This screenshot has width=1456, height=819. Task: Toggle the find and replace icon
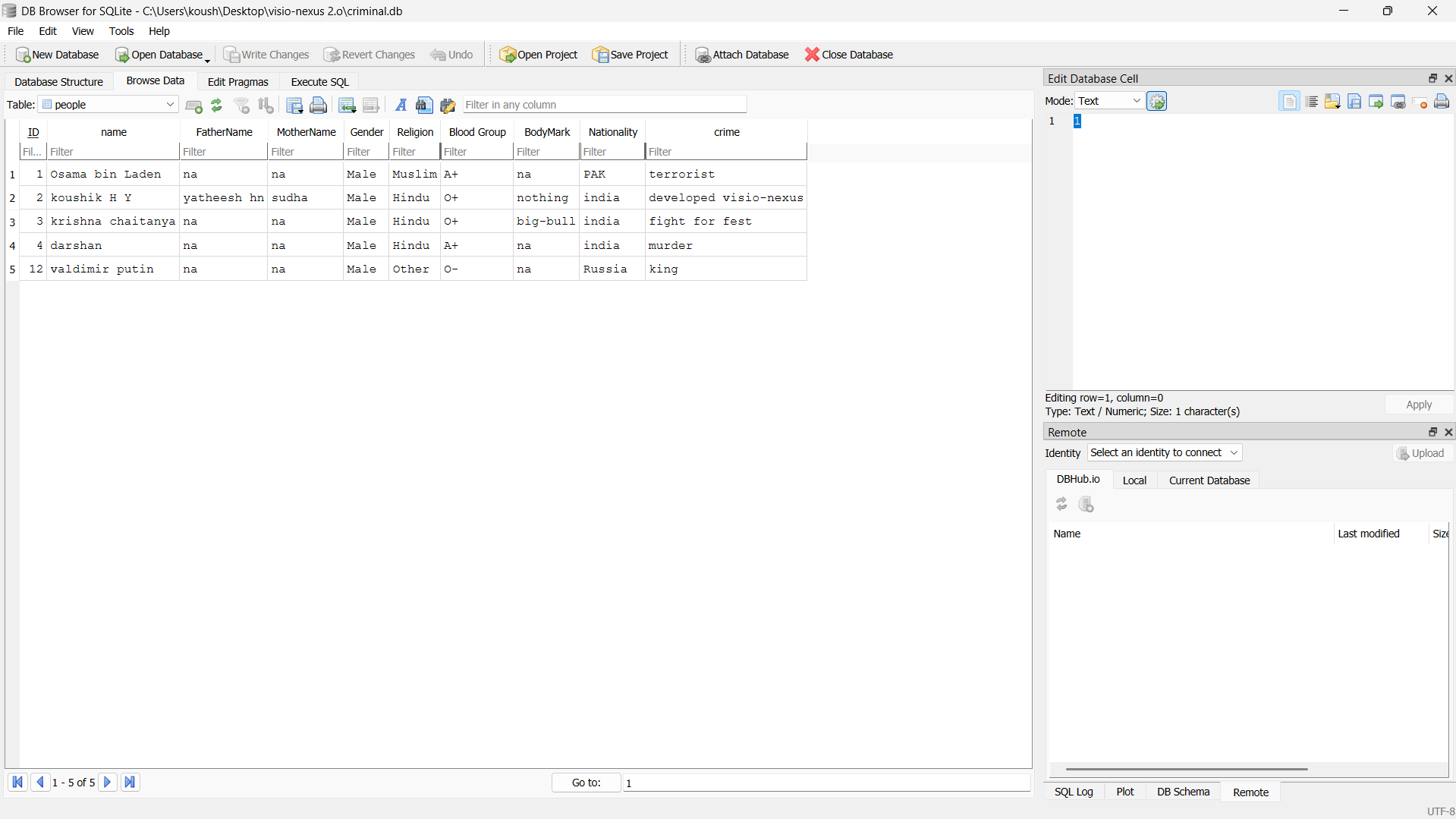(448, 106)
